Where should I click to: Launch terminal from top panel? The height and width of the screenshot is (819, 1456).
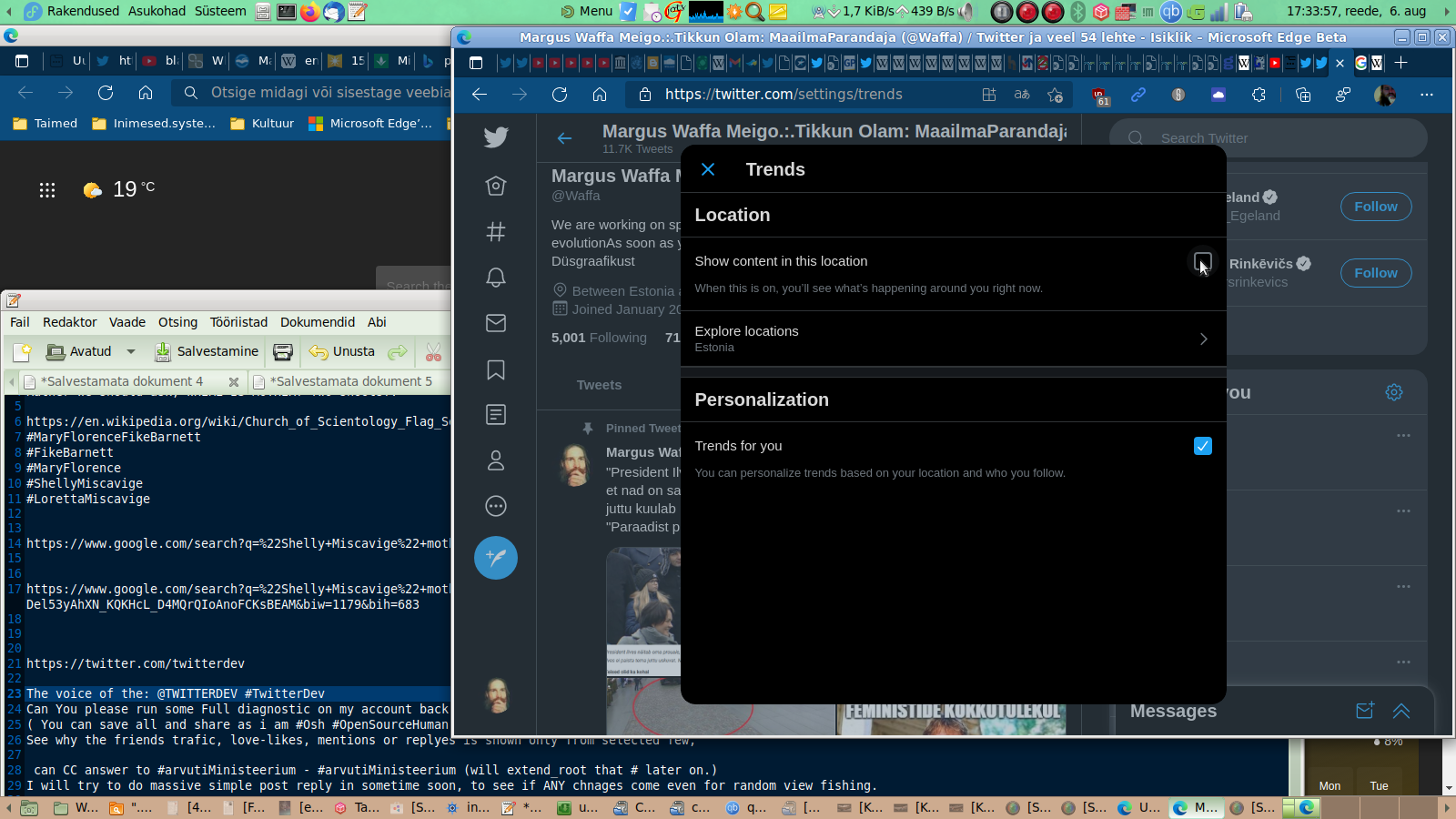[x=287, y=12]
